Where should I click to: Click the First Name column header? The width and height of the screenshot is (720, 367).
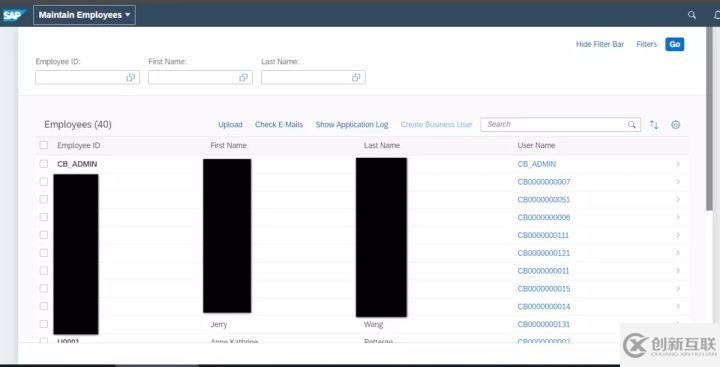228,145
